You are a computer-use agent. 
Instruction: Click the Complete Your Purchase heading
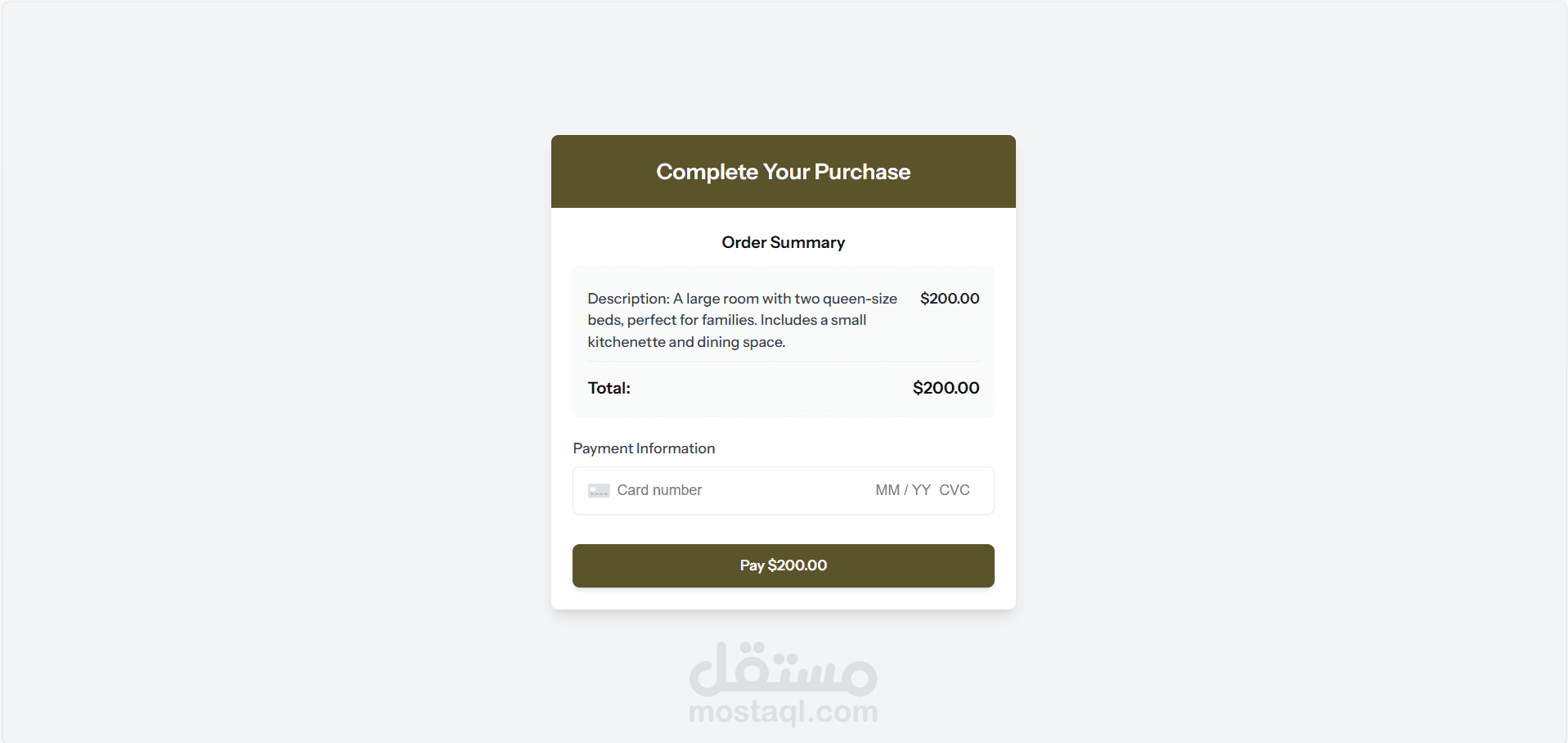point(783,172)
